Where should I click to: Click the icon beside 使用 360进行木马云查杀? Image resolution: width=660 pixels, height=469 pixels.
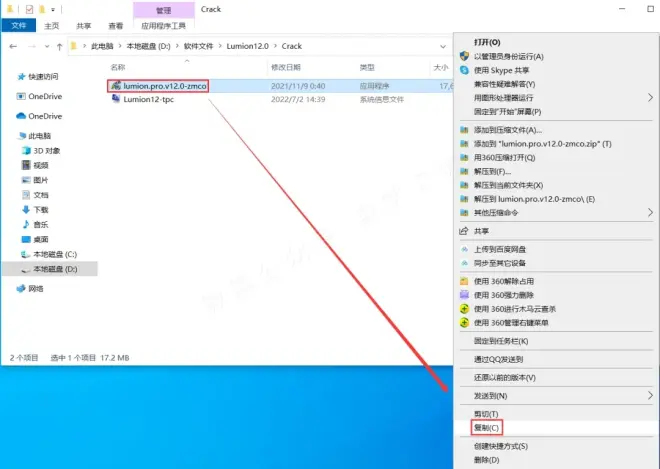[x=464, y=309]
